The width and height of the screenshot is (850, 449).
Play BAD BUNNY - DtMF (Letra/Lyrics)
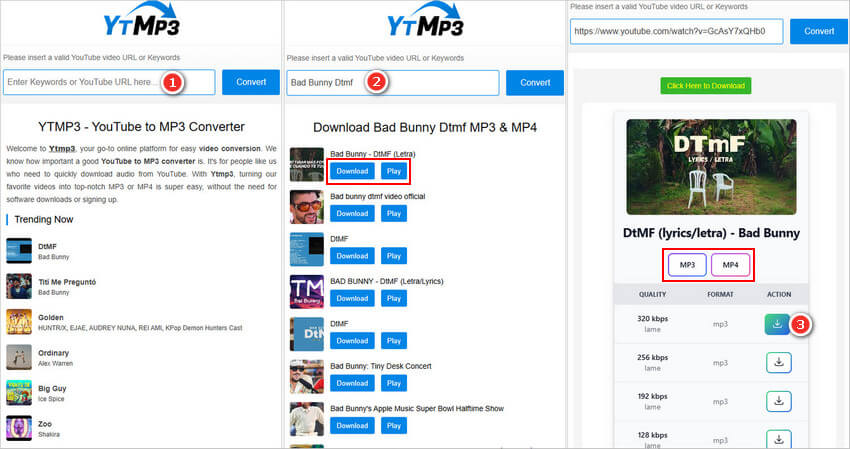[394, 298]
